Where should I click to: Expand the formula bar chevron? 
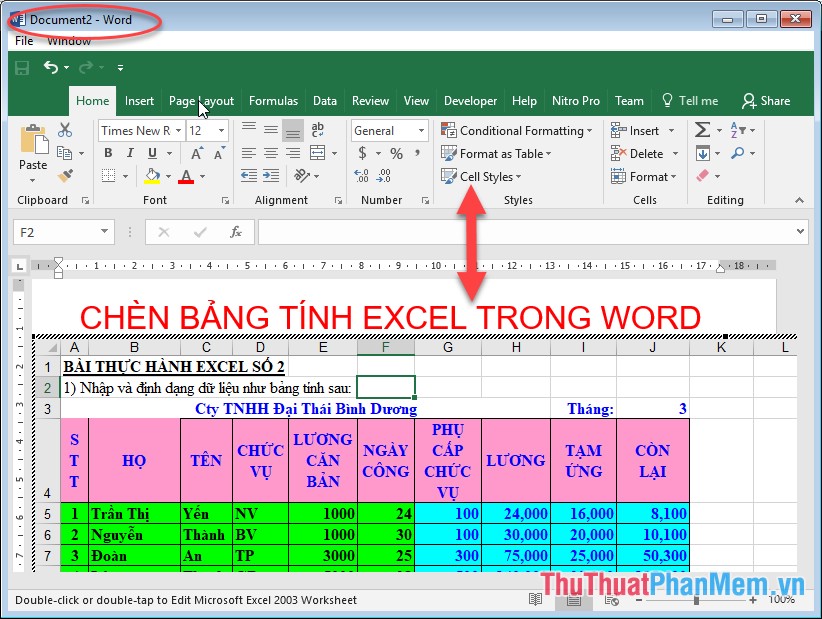[x=800, y=231]
